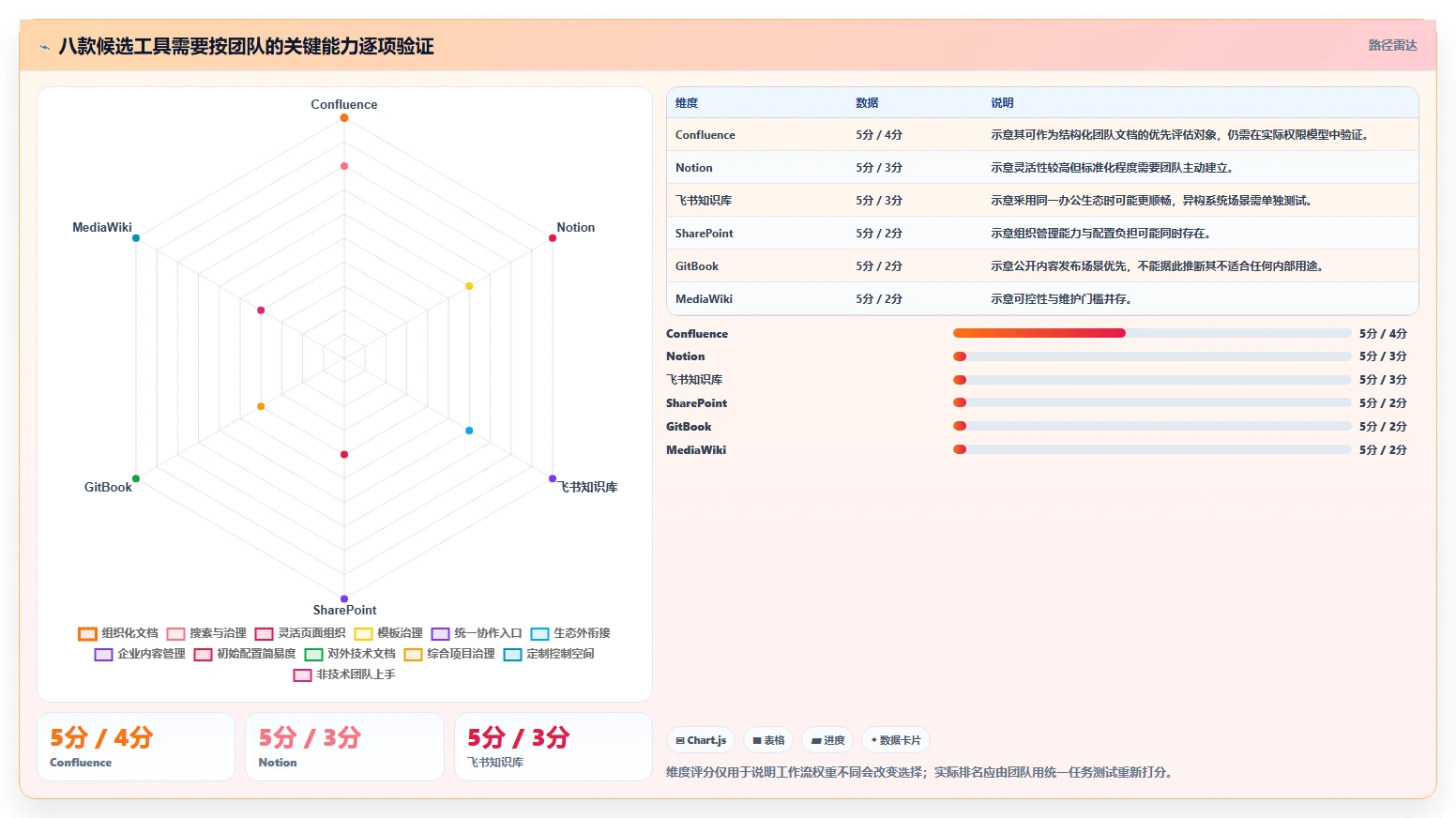The width and height of the screenshot is (1456, 818).
Task: Toggle the 企业内容管理 legend series
Action: click(140, 654)
